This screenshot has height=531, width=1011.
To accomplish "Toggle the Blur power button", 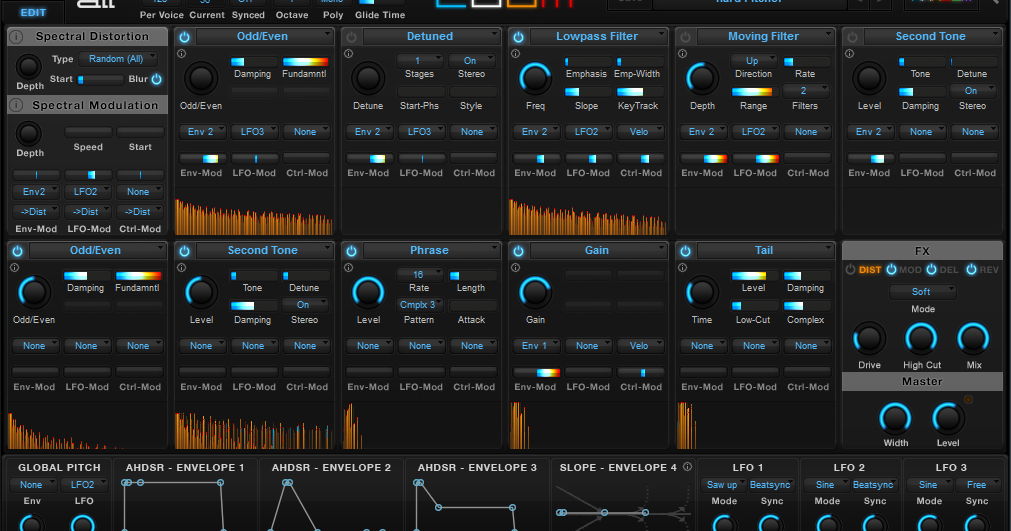I will pyautogui.click(x=156, y=79).
